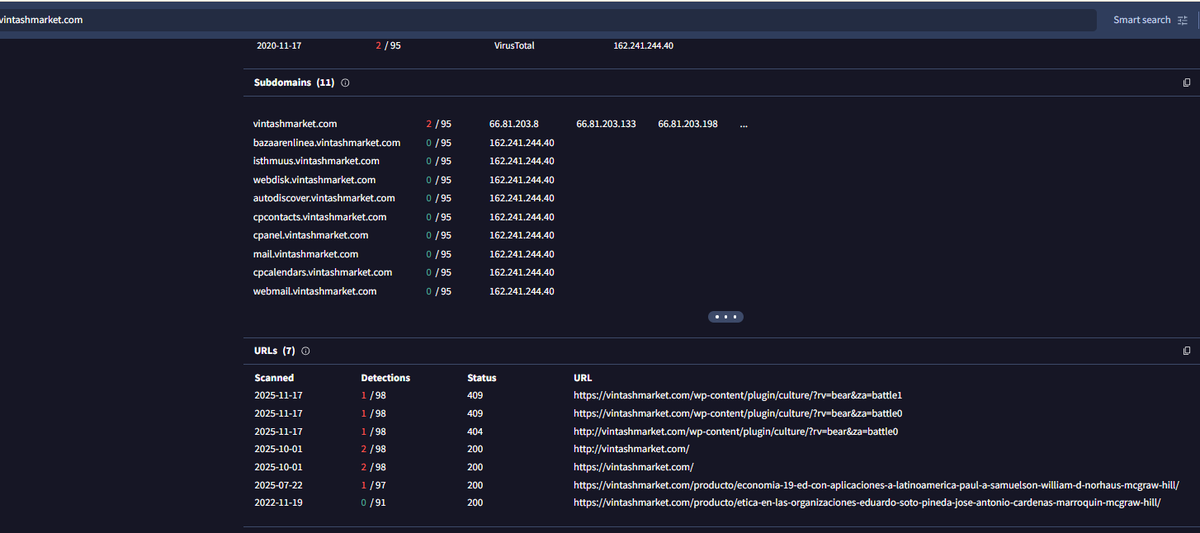Click the Smart search filter icon
1200x533 pixels.
pos(1182,20)
